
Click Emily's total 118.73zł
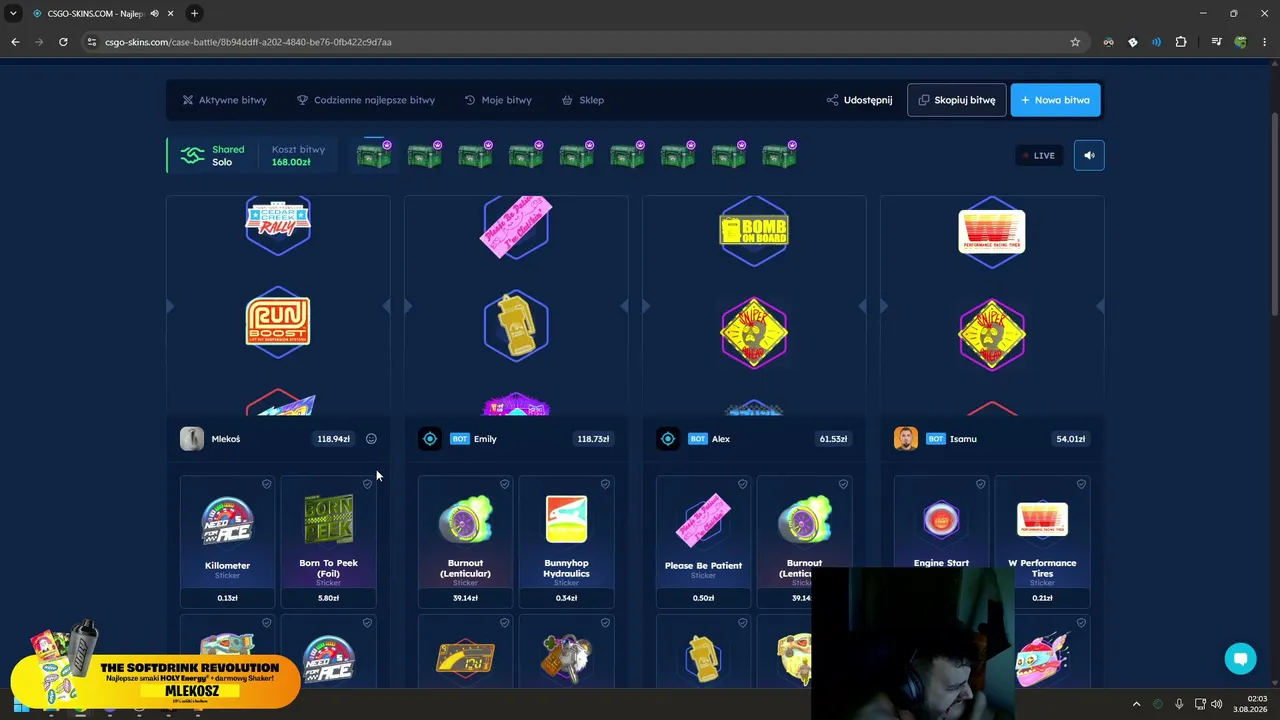595,439
